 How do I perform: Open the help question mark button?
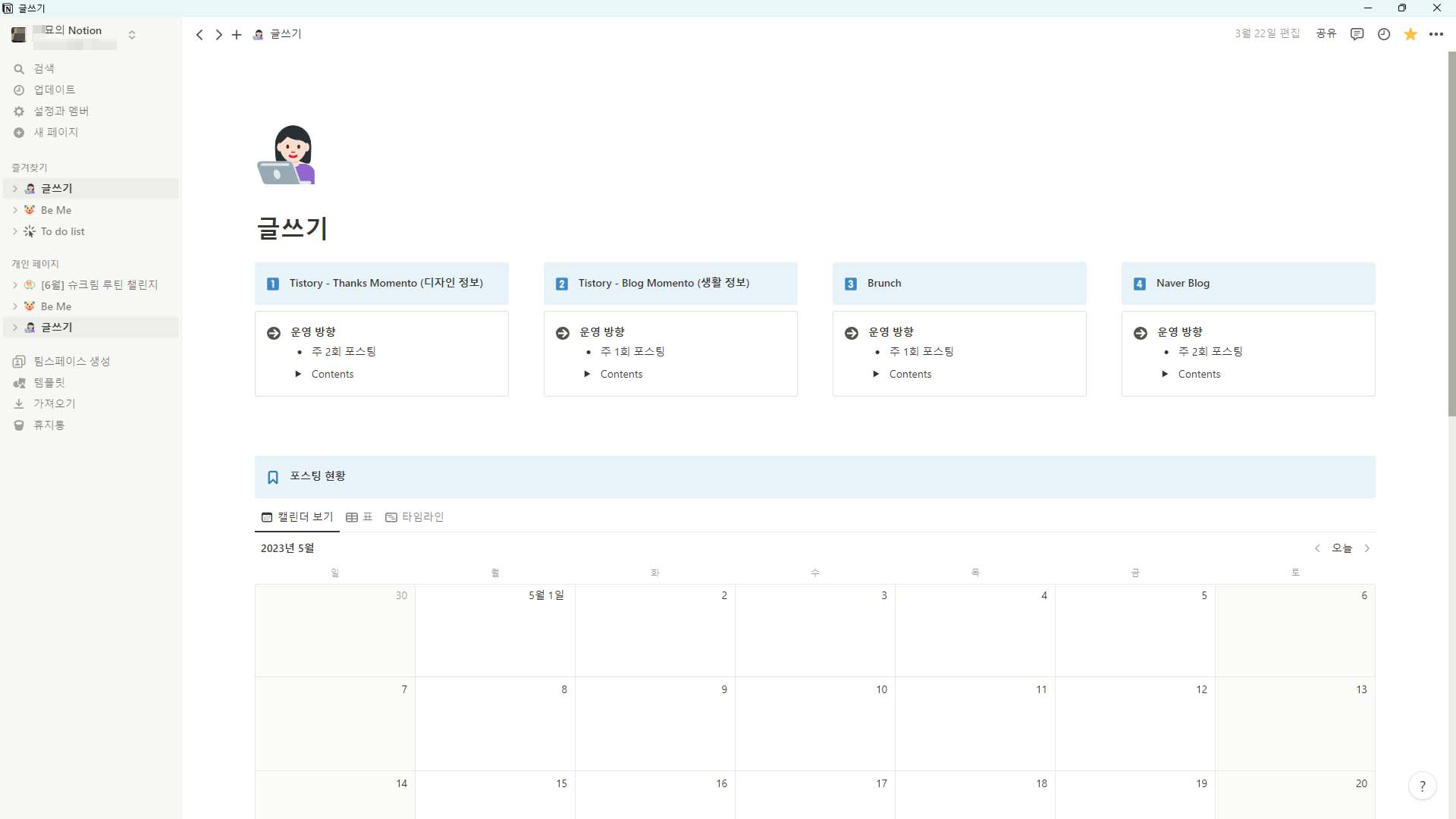tap(1422, 786)
